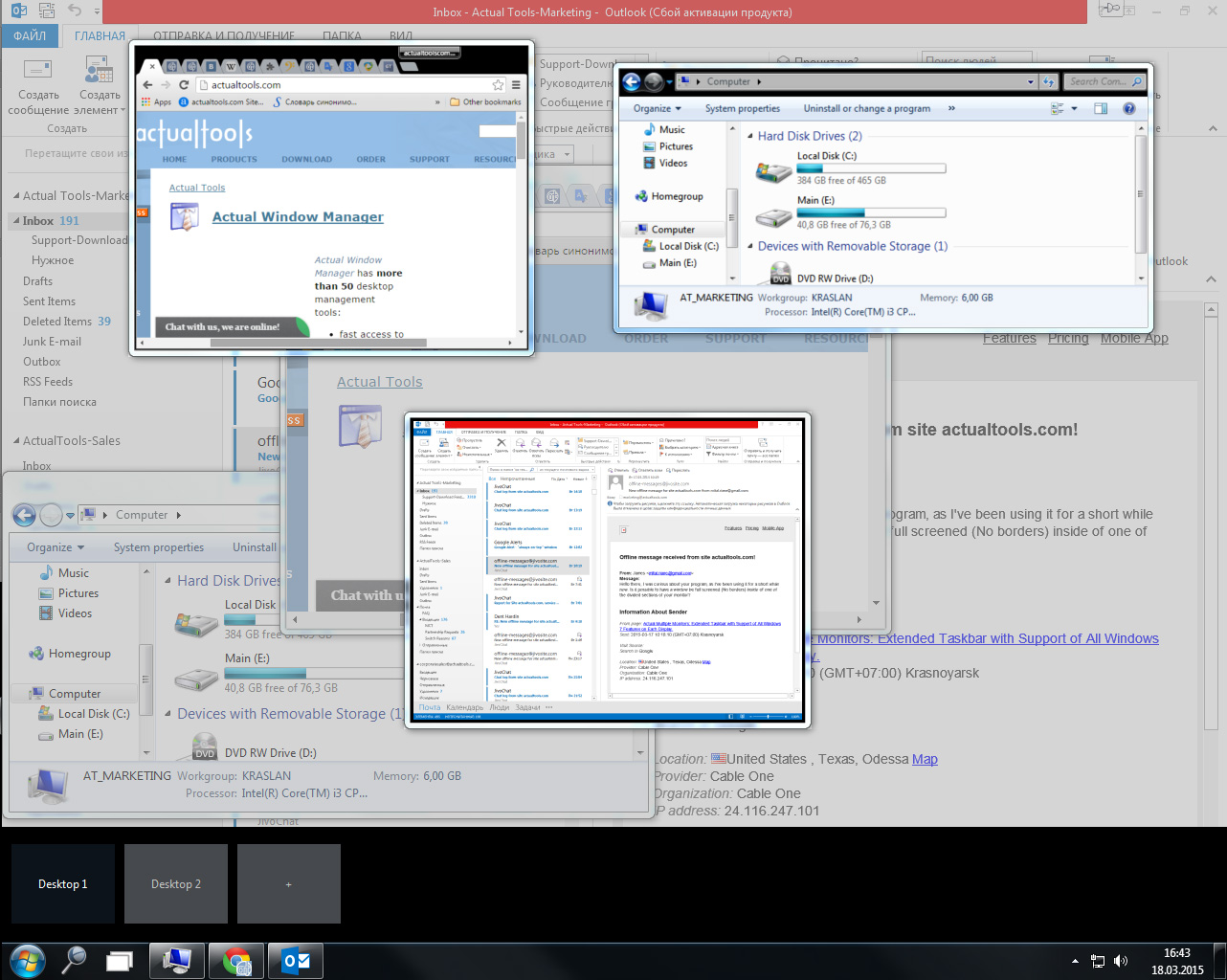
Task: Expand toolbar overflow chevron in Computer preview
Action: click(x=951, y=108)
